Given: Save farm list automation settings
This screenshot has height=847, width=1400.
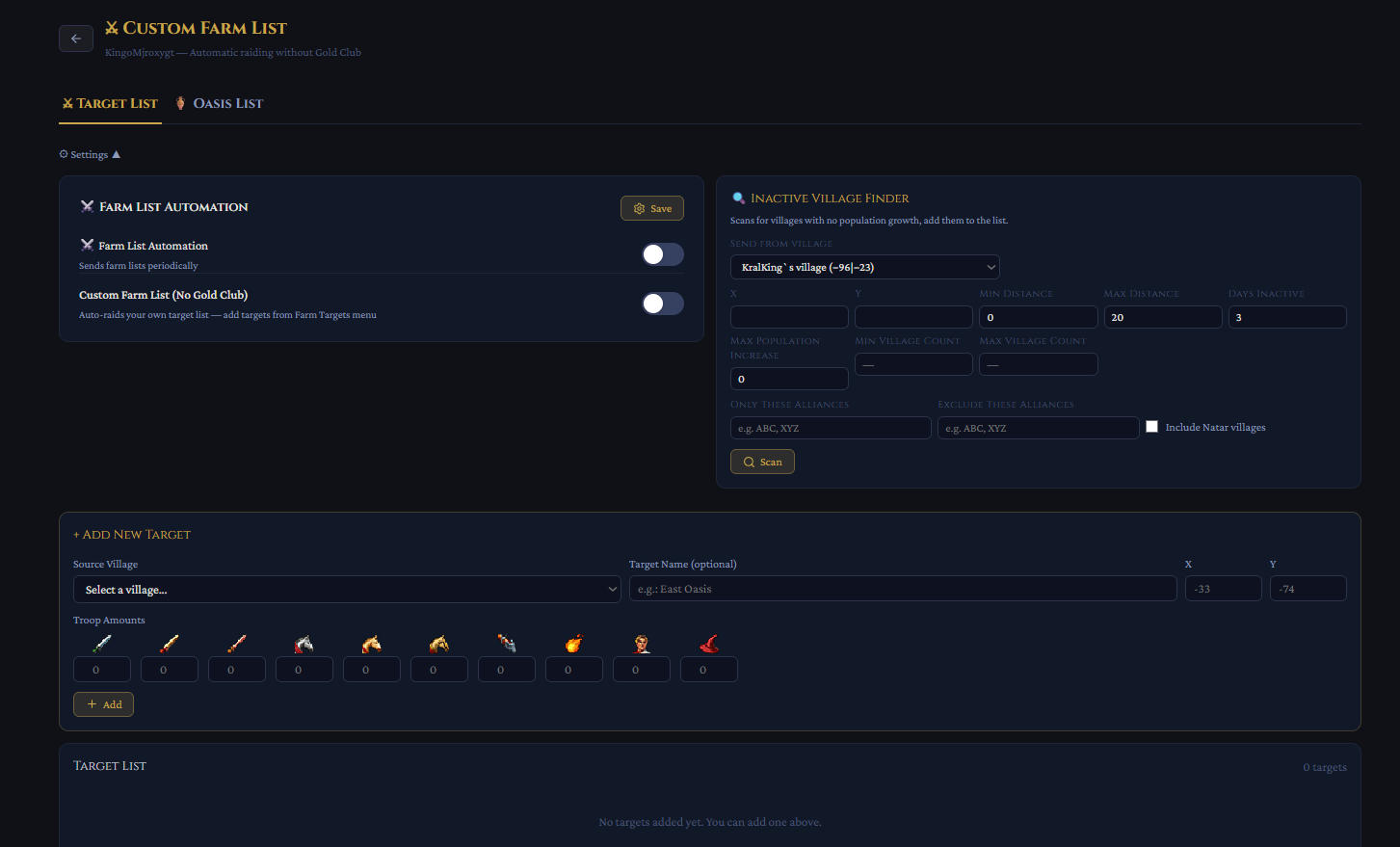Looking at the screenshot, I should click(652, 208).
